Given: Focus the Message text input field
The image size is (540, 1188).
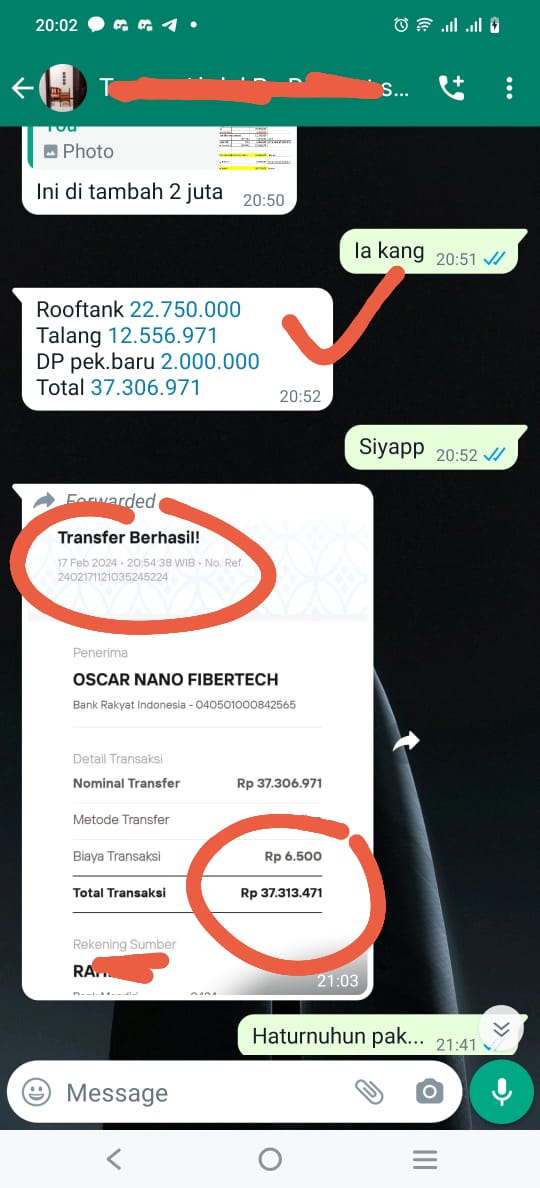Looking at the screenshot, I should pyautogui.click(x=204, y=1092).
